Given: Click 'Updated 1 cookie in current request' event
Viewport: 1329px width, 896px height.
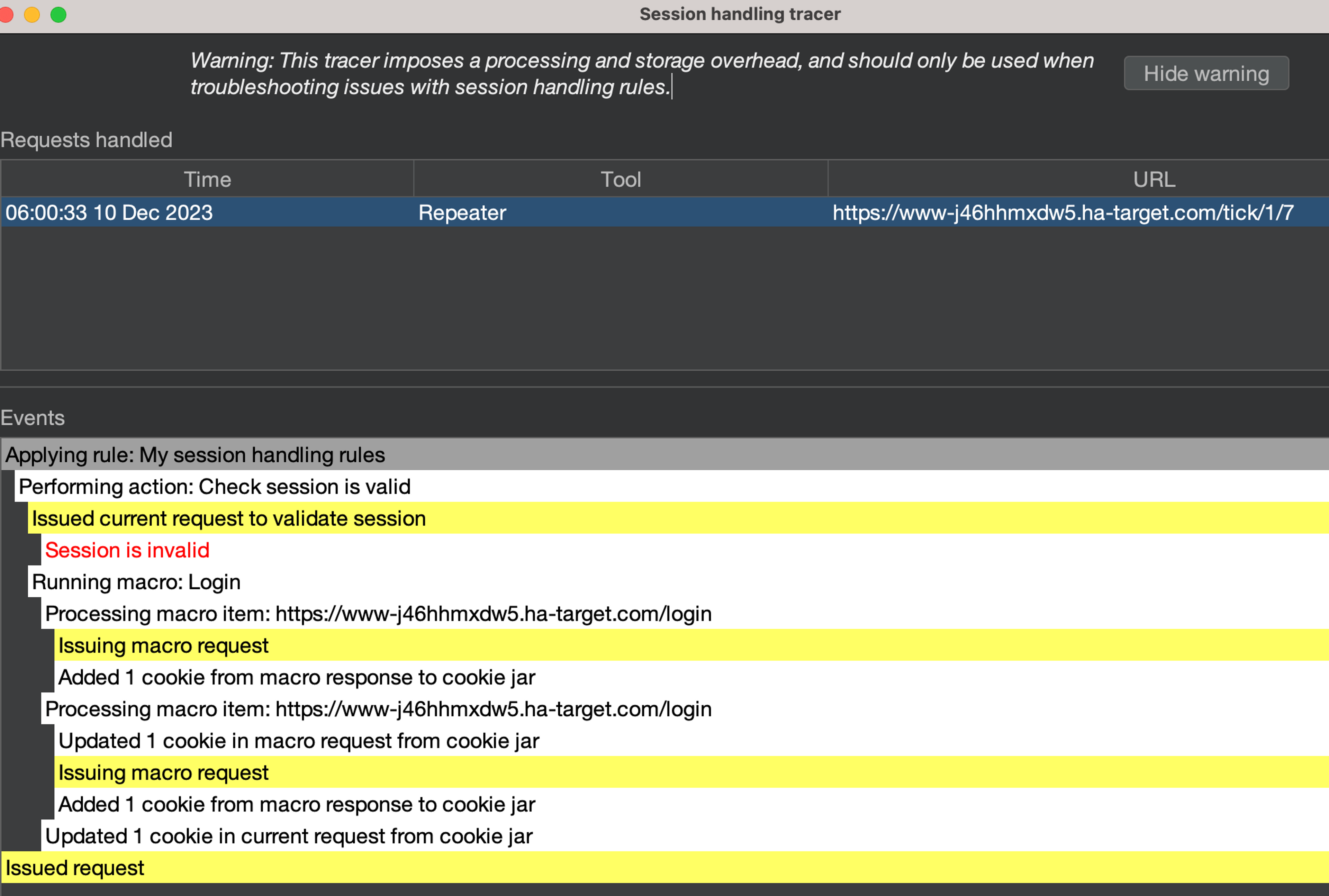Looking at the screenshot, I should (289, 836).
